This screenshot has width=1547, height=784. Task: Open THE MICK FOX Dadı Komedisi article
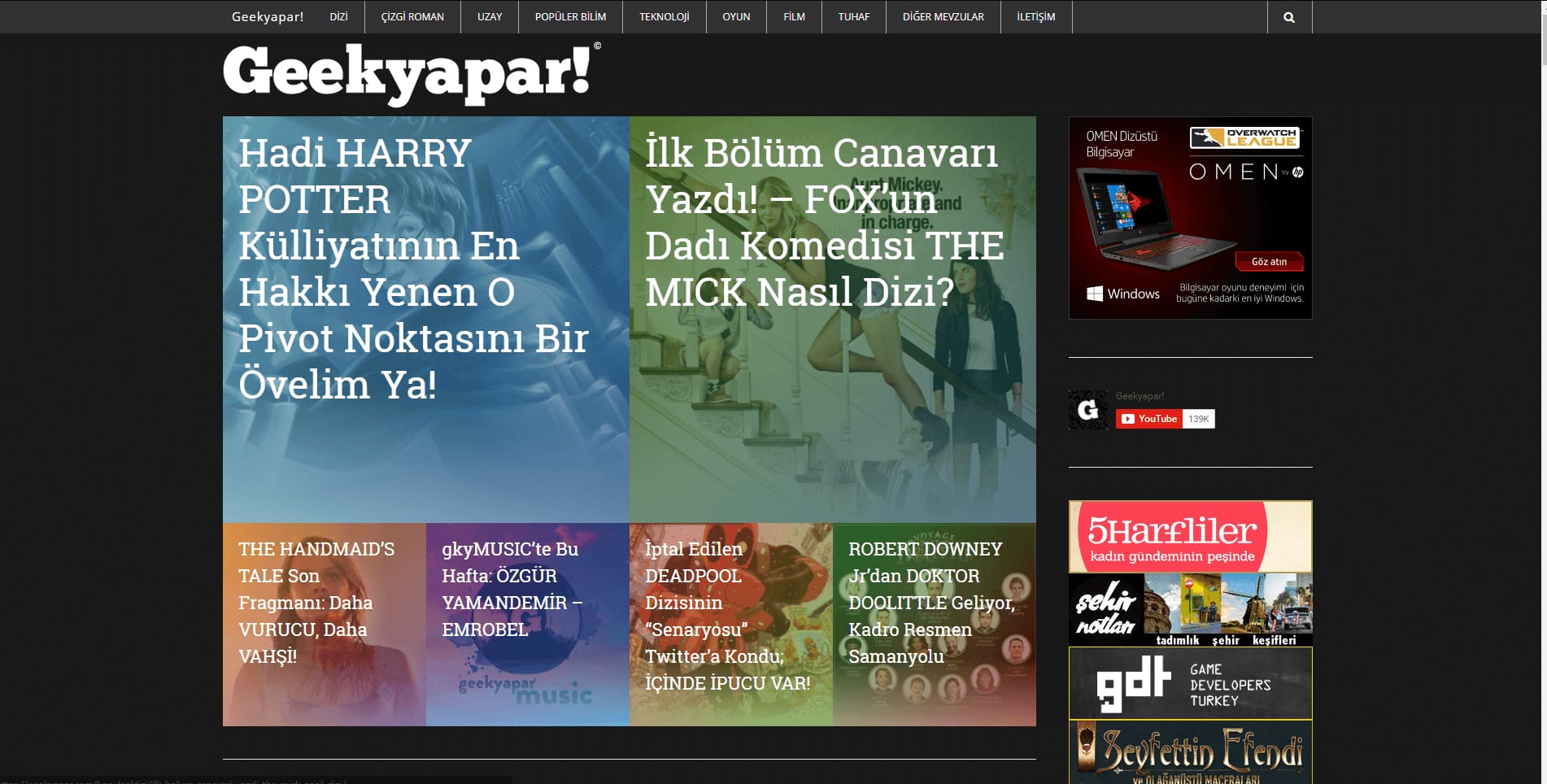[x=833, y=320]
